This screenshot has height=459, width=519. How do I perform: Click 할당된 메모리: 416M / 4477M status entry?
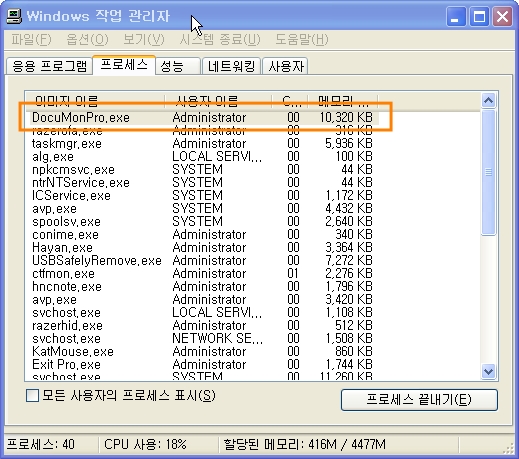point(305,444)
